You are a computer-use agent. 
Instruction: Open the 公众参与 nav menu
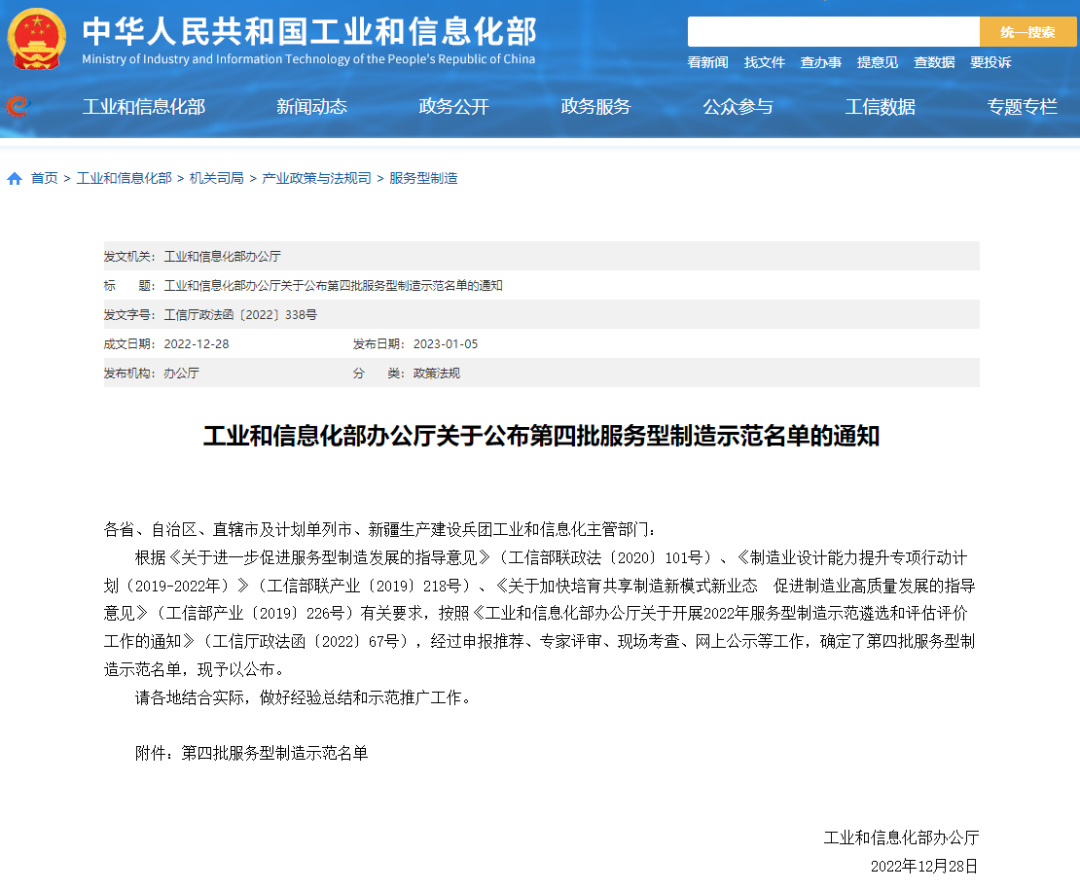tap(738, 107)
